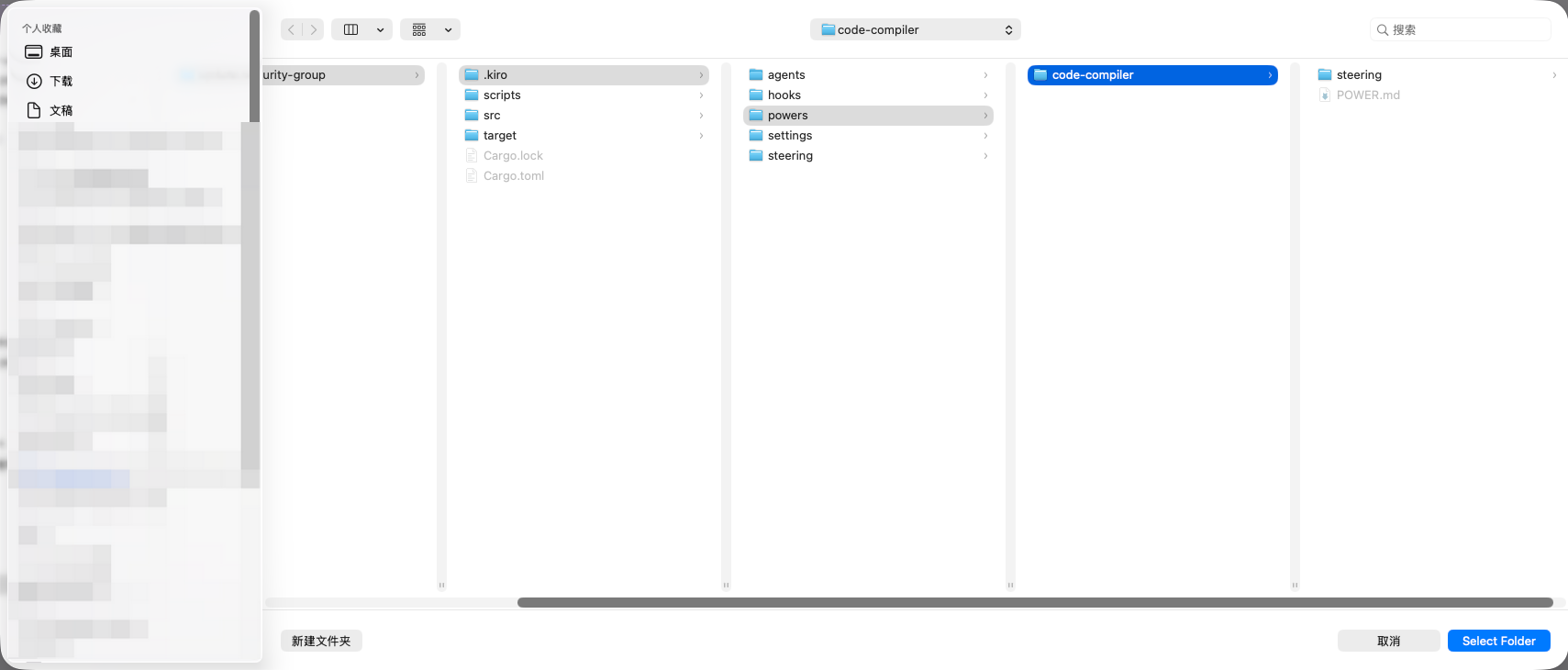Select the hooks folder

(784, 95)
